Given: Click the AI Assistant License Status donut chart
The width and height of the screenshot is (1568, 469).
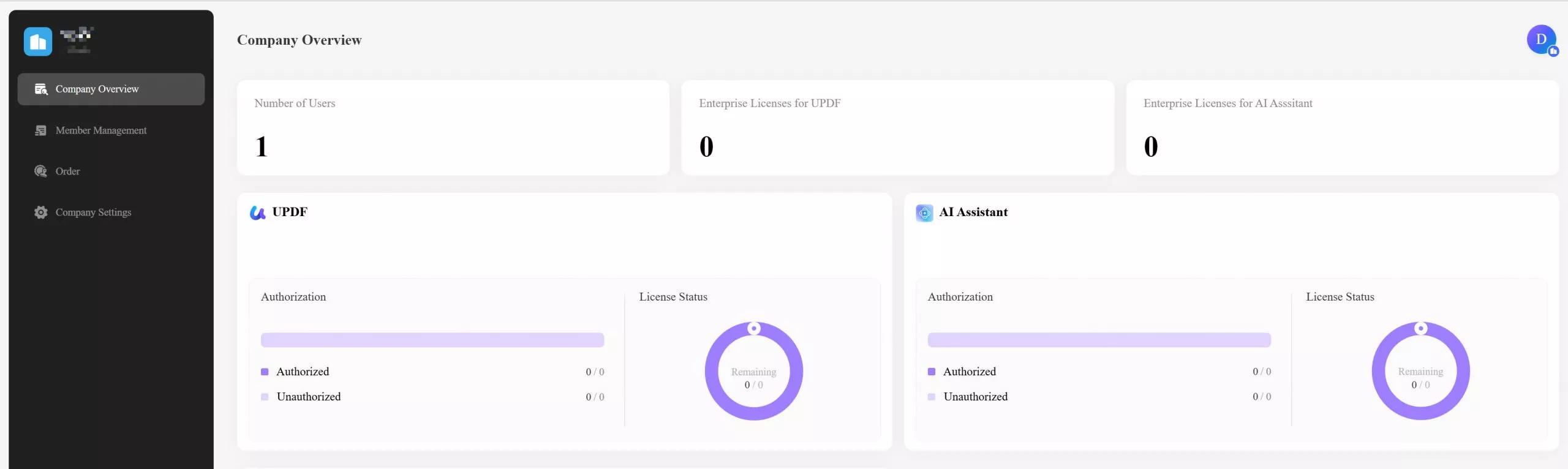Looking at the screenshot, I should pos(1420,371).
